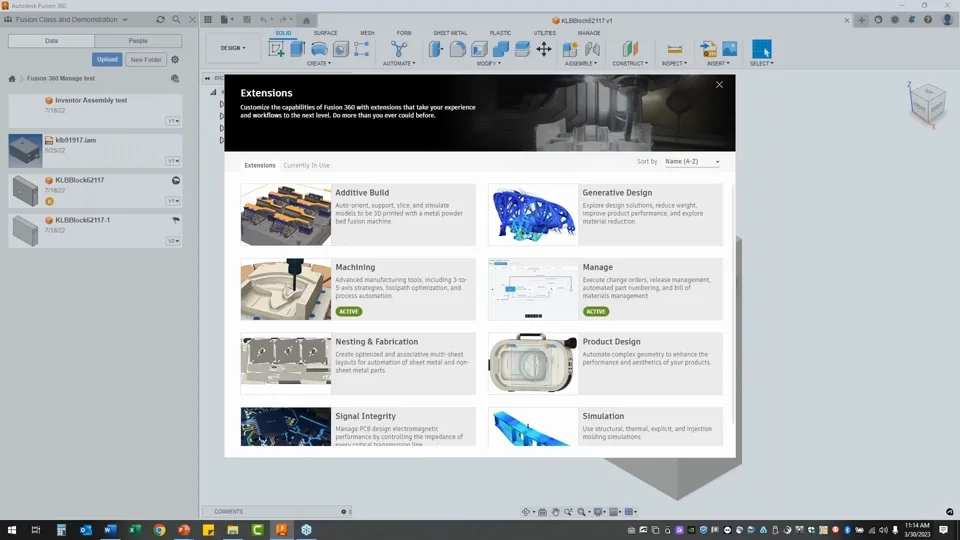The width and height of the screenshot is (960, 540).
Task: Click the Automate tool icon
Action: 399,49
